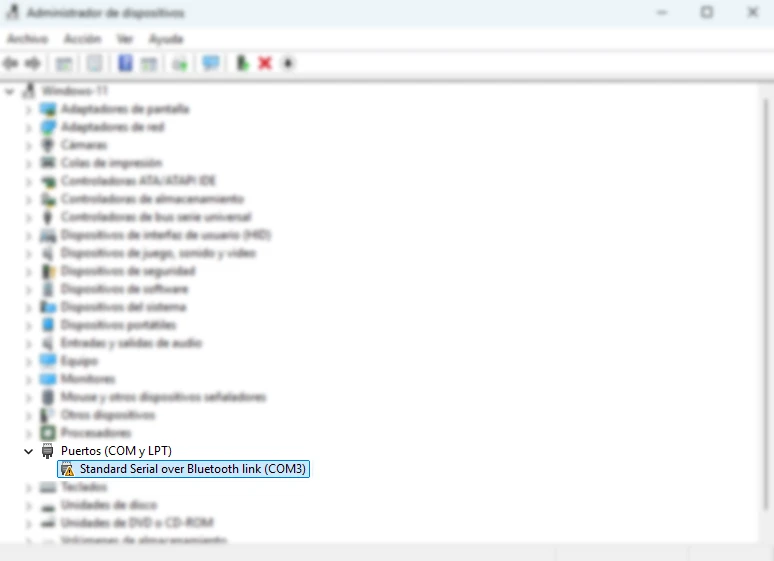Select the Procesadores tree item

(96, 433)
